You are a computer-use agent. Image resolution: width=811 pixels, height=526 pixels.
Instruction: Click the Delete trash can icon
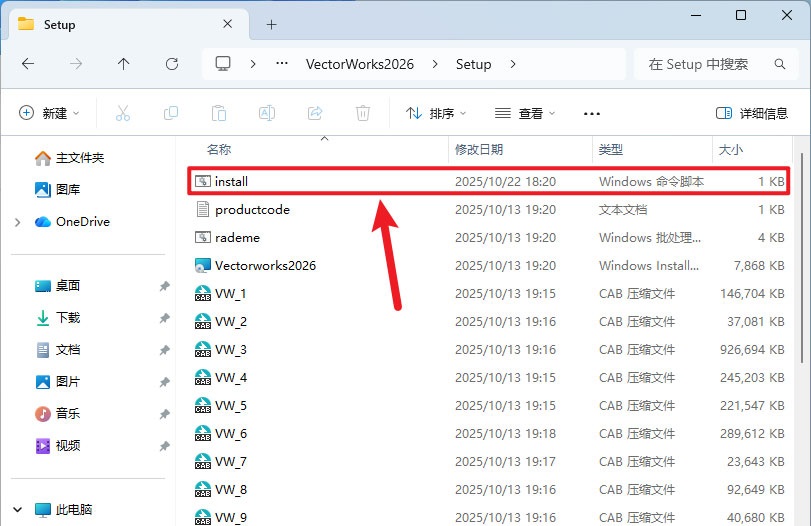point(363,113)
